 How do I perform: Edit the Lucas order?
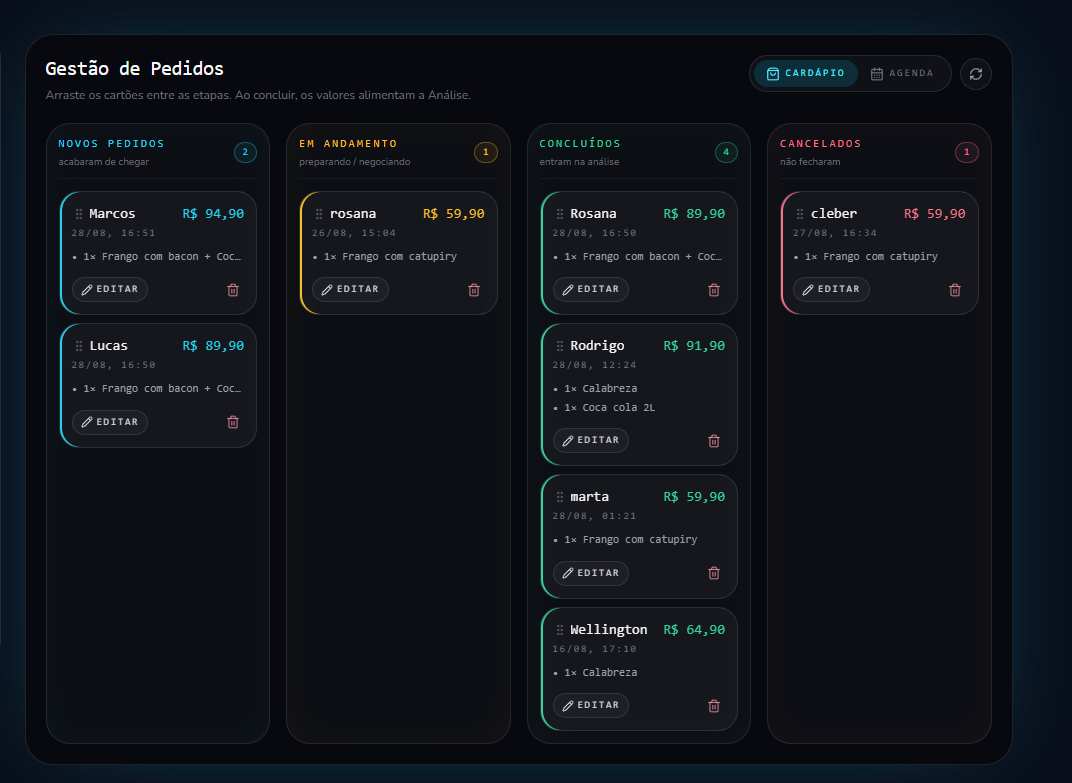[x=110, y=422]
